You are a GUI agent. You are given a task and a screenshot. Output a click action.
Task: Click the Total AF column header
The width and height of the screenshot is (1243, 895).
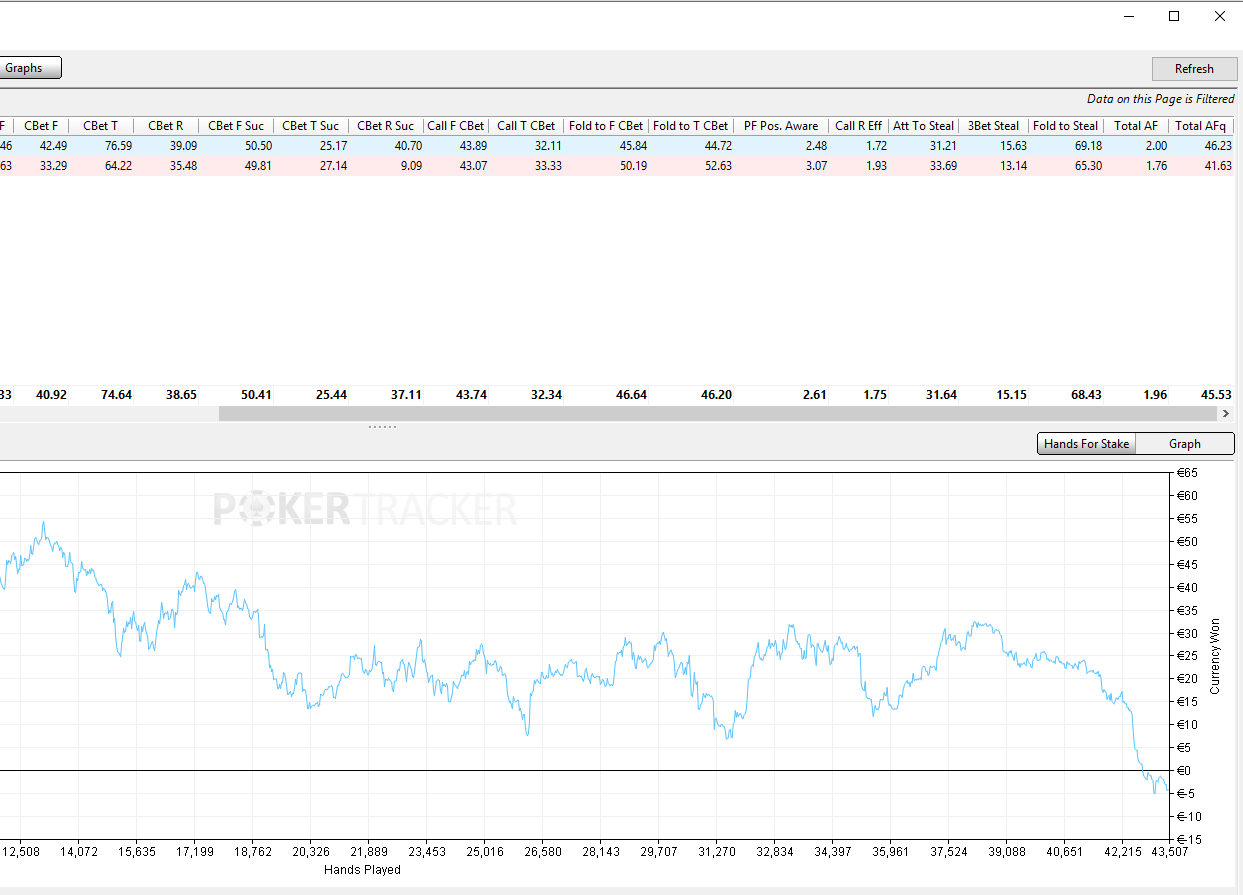tap(1136, 126)
